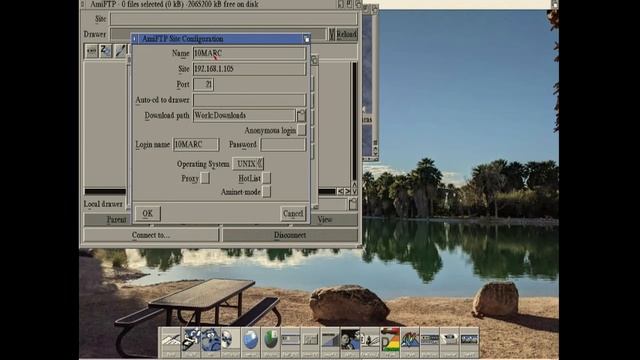Click OK in Site Configuration dialog
Viewport: 640px width, 360px height.
(148, 213)
